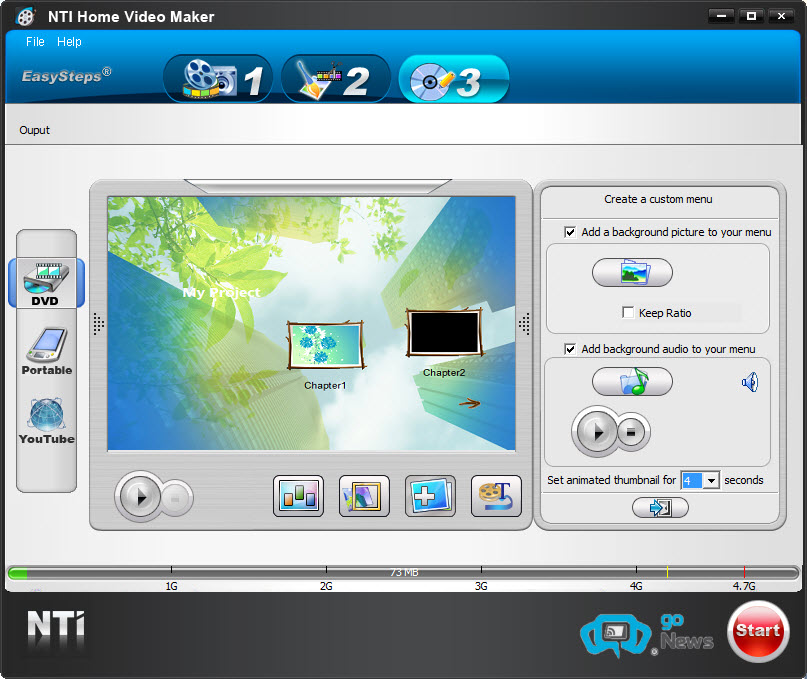Click the Chapter2 label text

(x=444, y=372)
